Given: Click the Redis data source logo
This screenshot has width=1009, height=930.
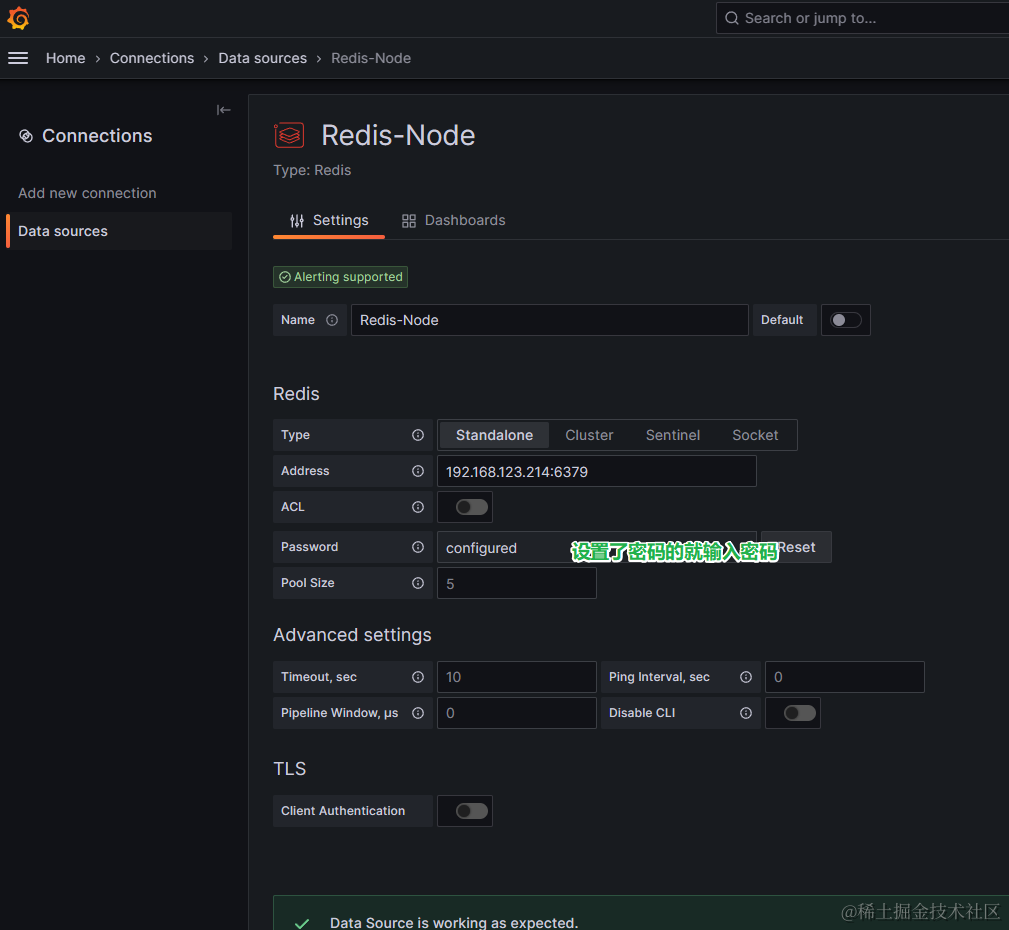Looking at the screenshot, I should [289, 135].
